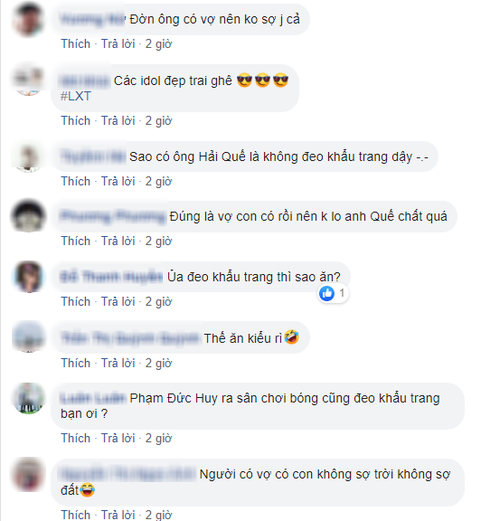This screenshot has height=521, width=490.
Task: Open avatar next to "Các idol đẹp trai ghê" comment
Action: 28,80
